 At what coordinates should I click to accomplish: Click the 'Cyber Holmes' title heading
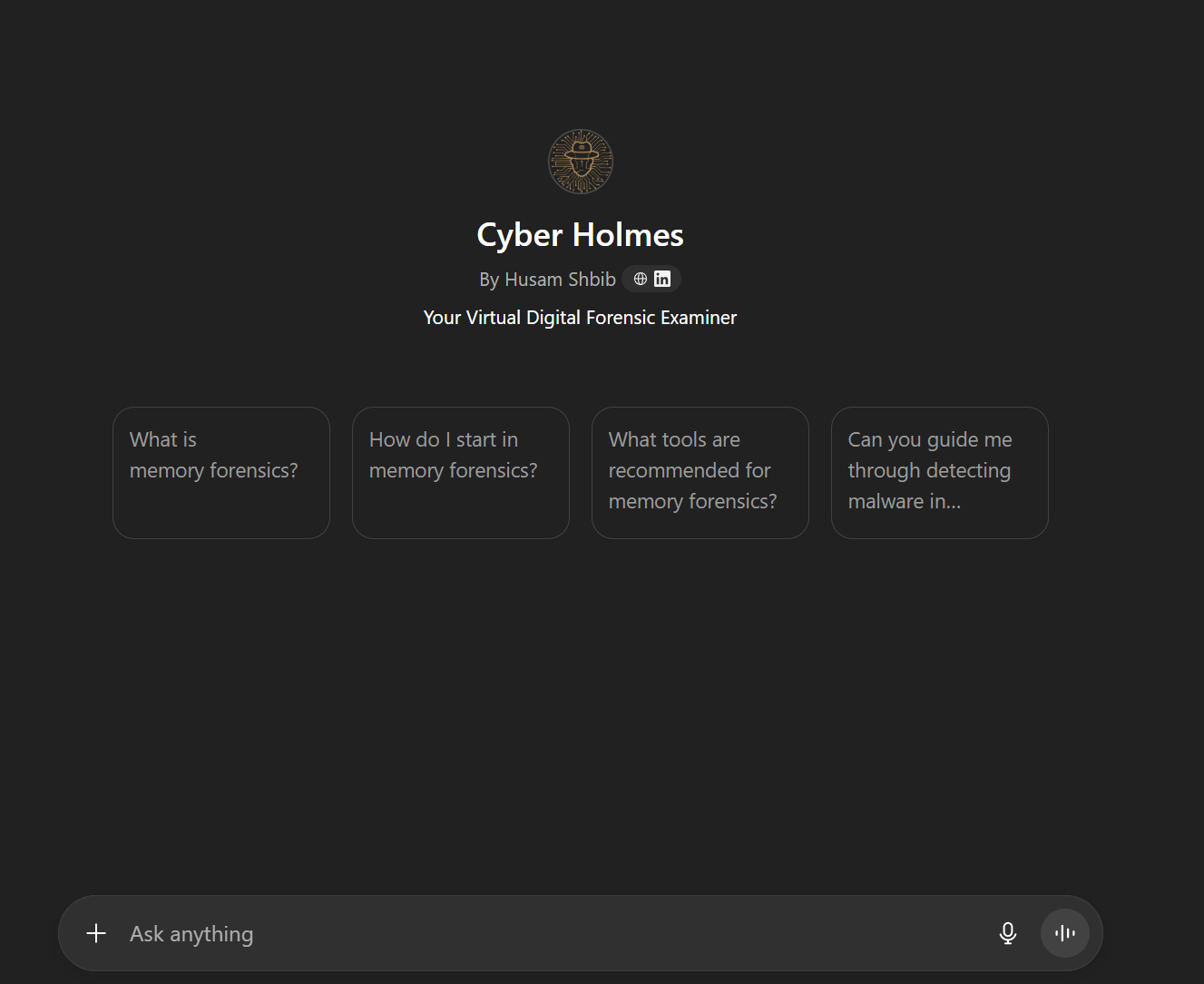(580, 235)
